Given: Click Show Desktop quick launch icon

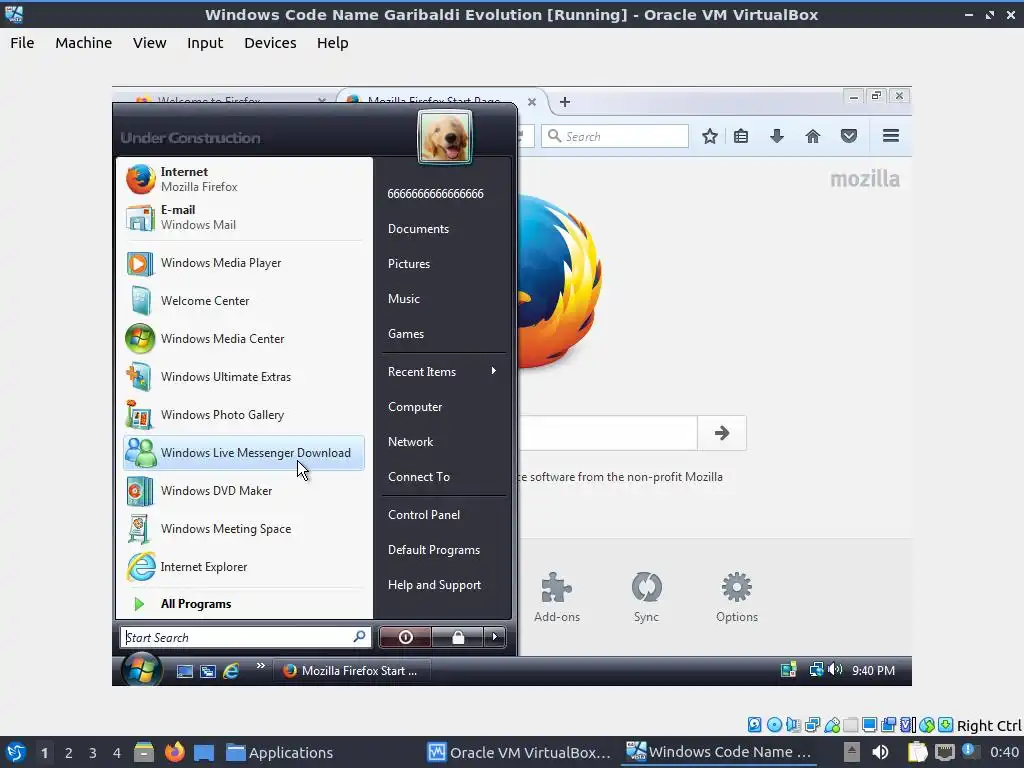Looking at the screenshot, I should click(185, 671).
